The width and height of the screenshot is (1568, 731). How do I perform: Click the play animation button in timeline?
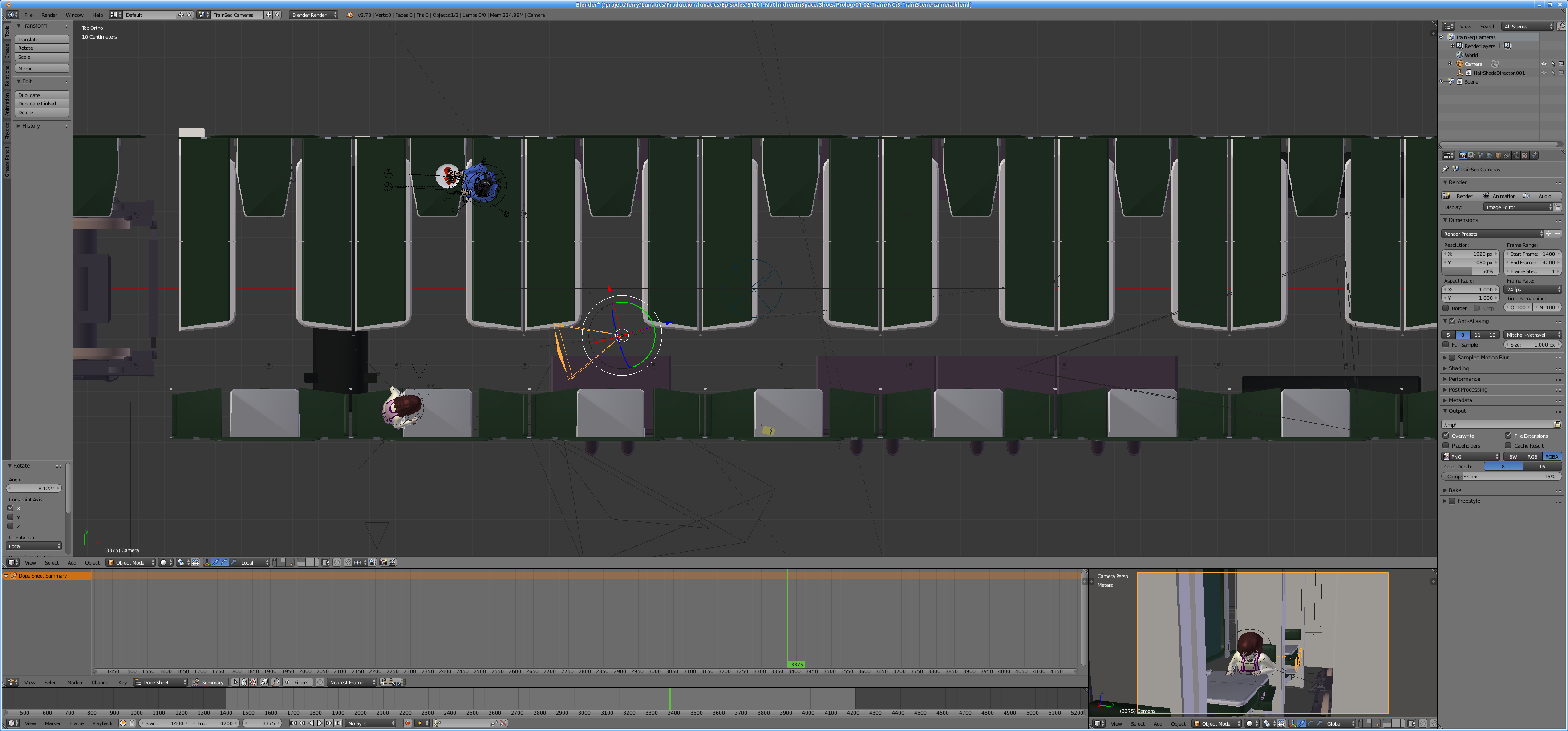pos(320,723)
